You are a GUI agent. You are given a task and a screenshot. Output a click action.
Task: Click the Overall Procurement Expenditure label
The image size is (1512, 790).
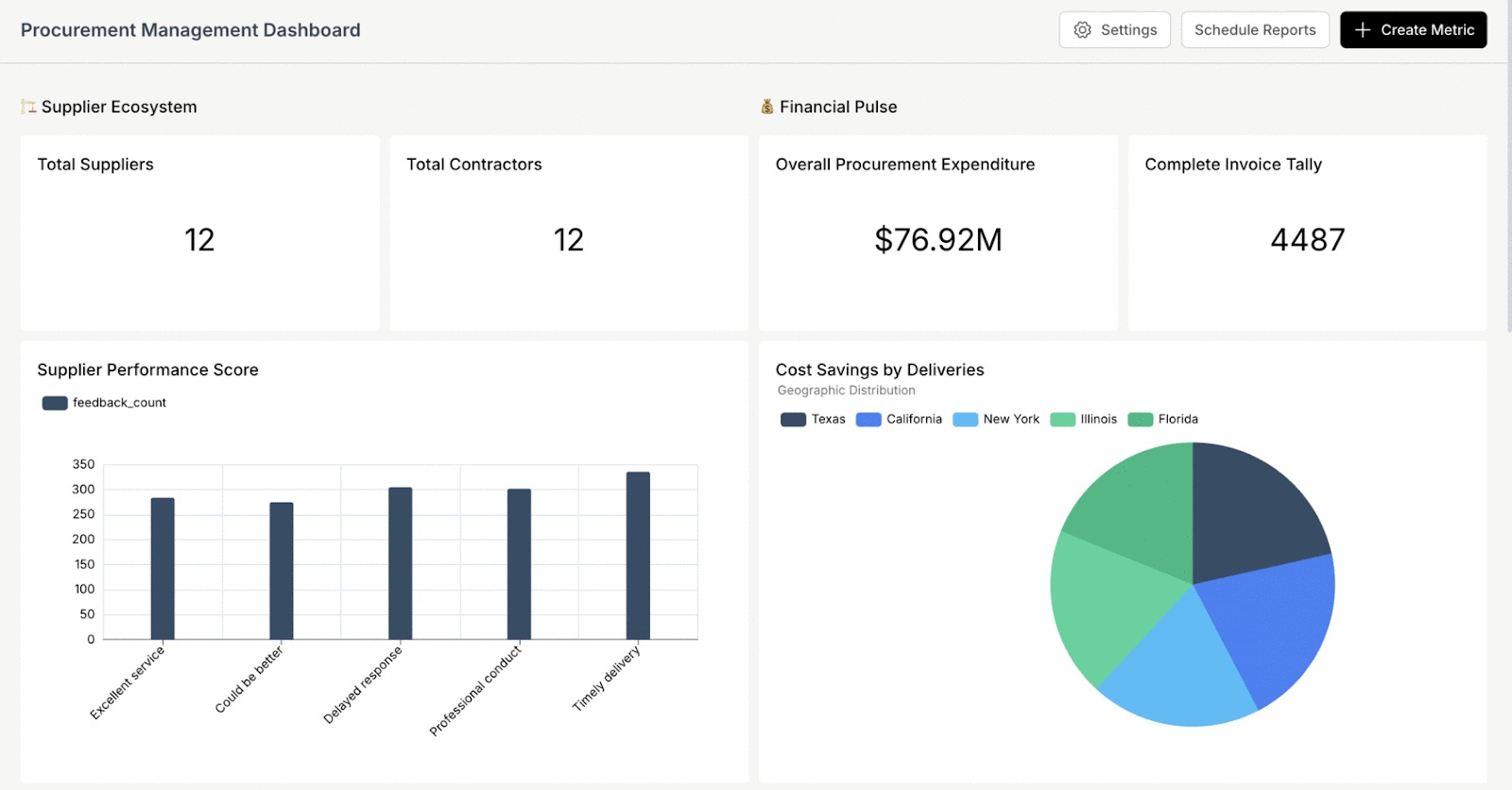905,164
